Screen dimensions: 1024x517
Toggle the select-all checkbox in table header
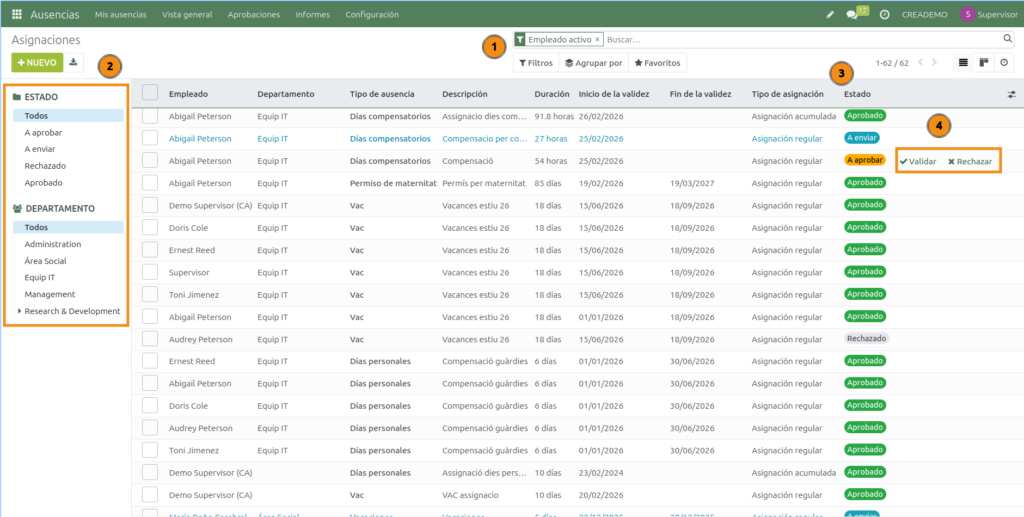(x=150, y=93)
